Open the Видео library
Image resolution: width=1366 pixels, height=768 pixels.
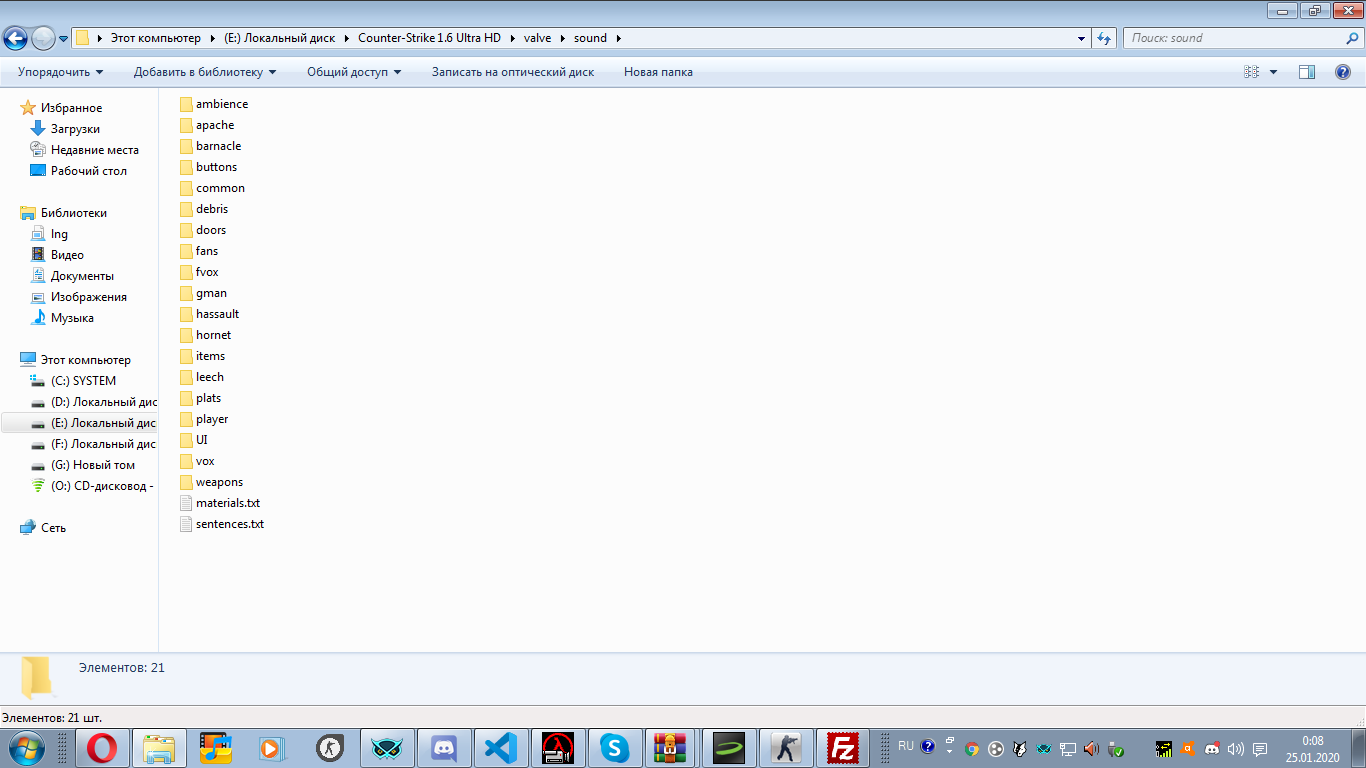click(x=67, y=255)
